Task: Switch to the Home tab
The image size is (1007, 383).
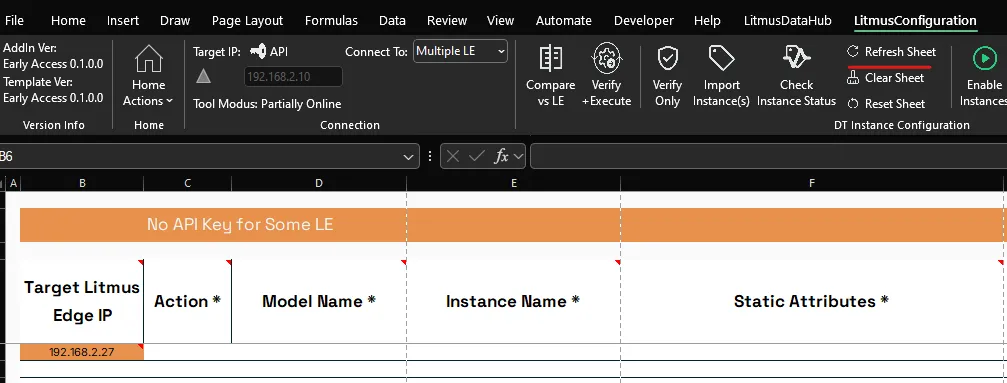Action: pos(68,21)
